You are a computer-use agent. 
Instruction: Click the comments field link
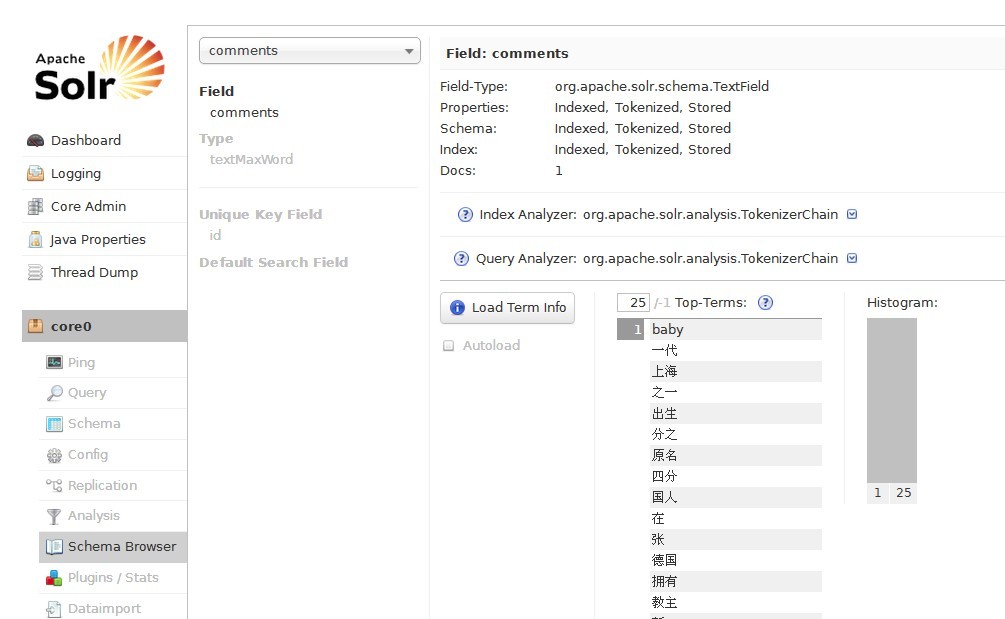[244, 113]
